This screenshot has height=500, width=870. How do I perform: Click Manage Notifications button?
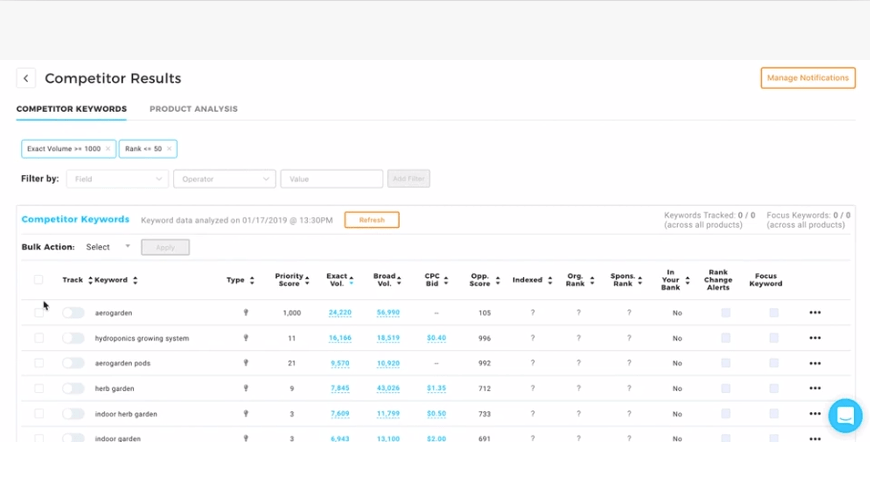coord(808,78)
